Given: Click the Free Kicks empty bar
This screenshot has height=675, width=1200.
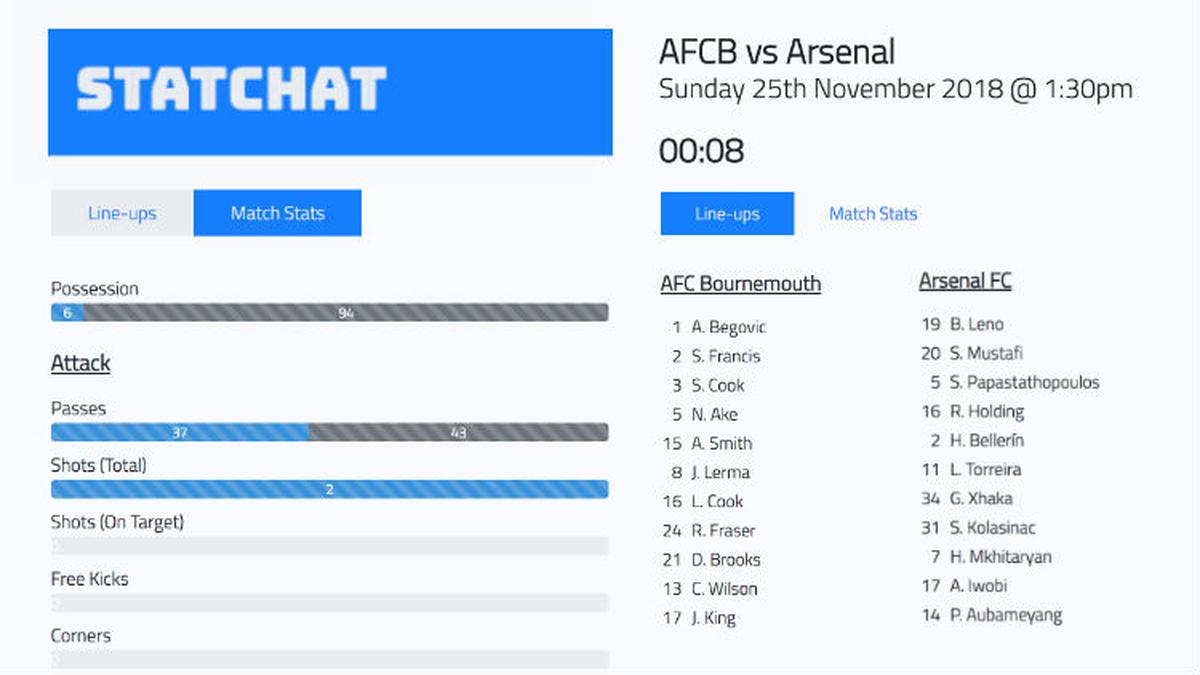Looking at the screenshot, I should click(329, 604).
